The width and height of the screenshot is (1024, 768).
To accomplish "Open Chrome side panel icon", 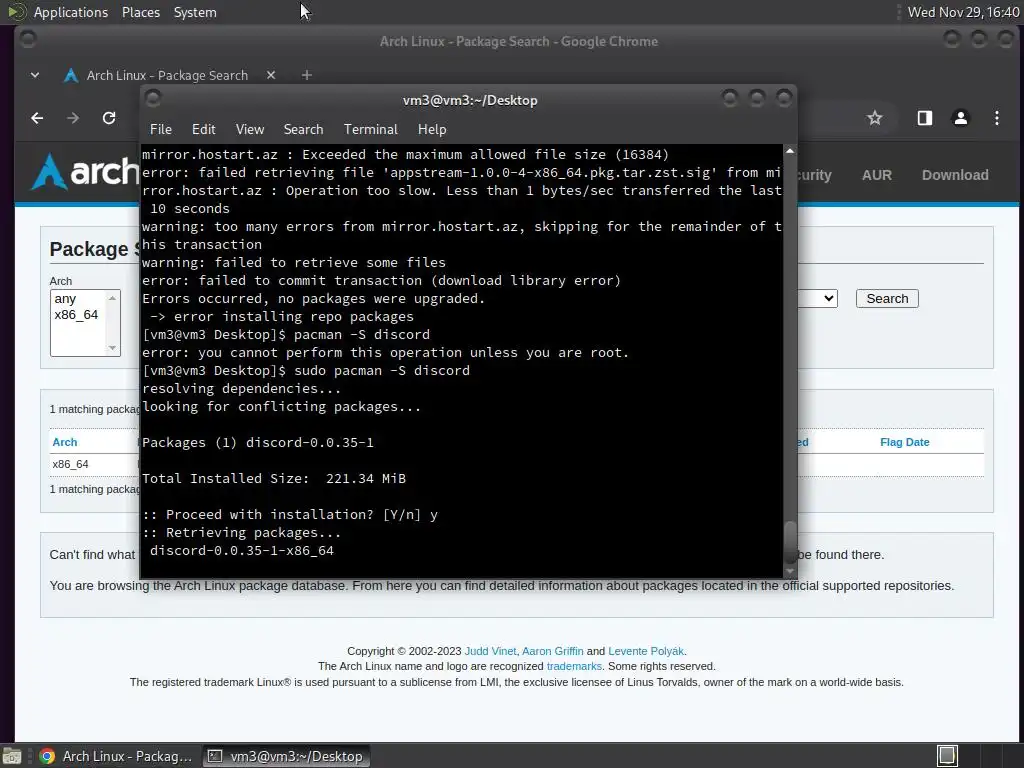I will click(x=924, y=118).
